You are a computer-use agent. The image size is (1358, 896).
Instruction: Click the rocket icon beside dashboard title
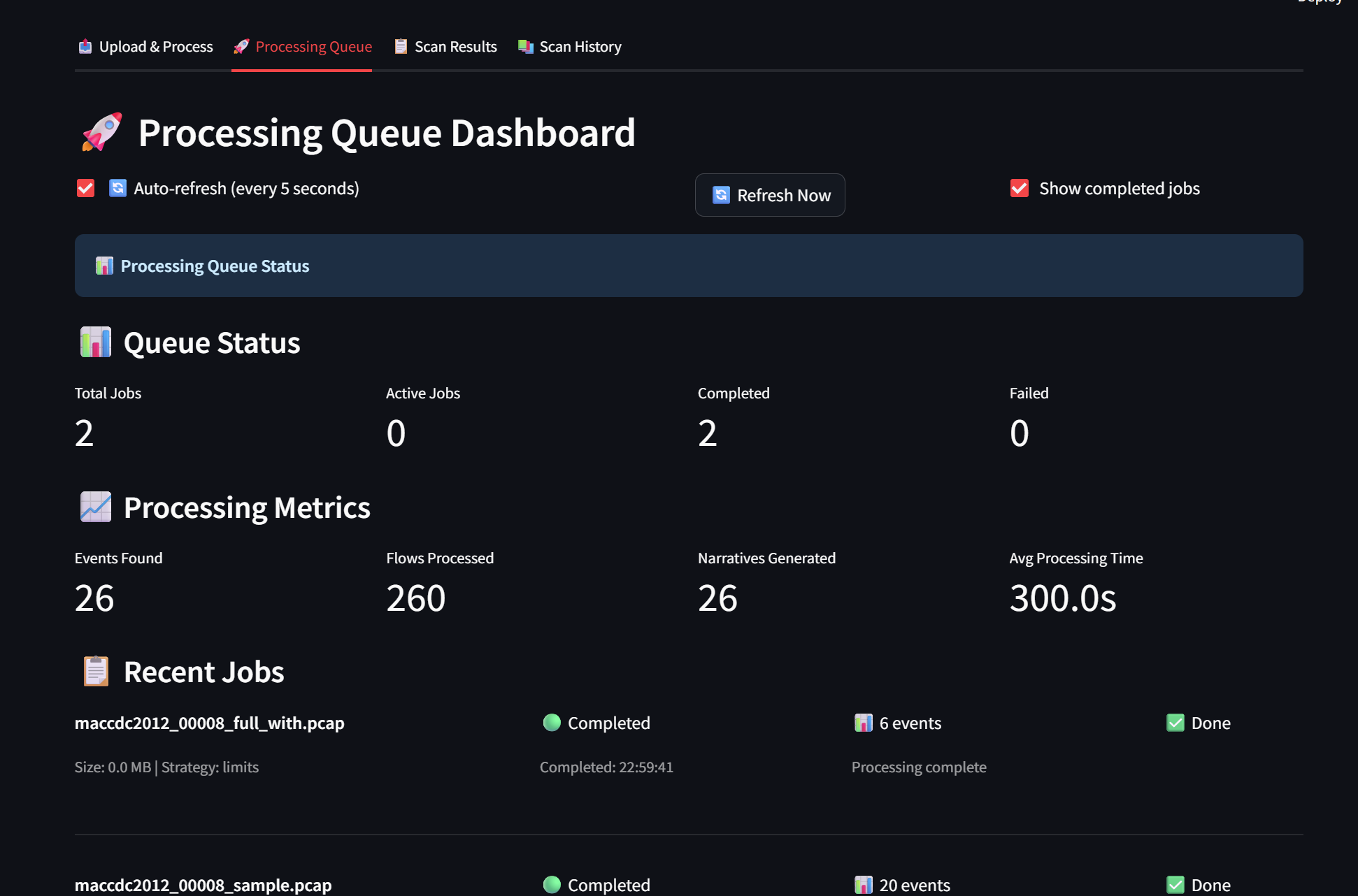coord(101,132)
